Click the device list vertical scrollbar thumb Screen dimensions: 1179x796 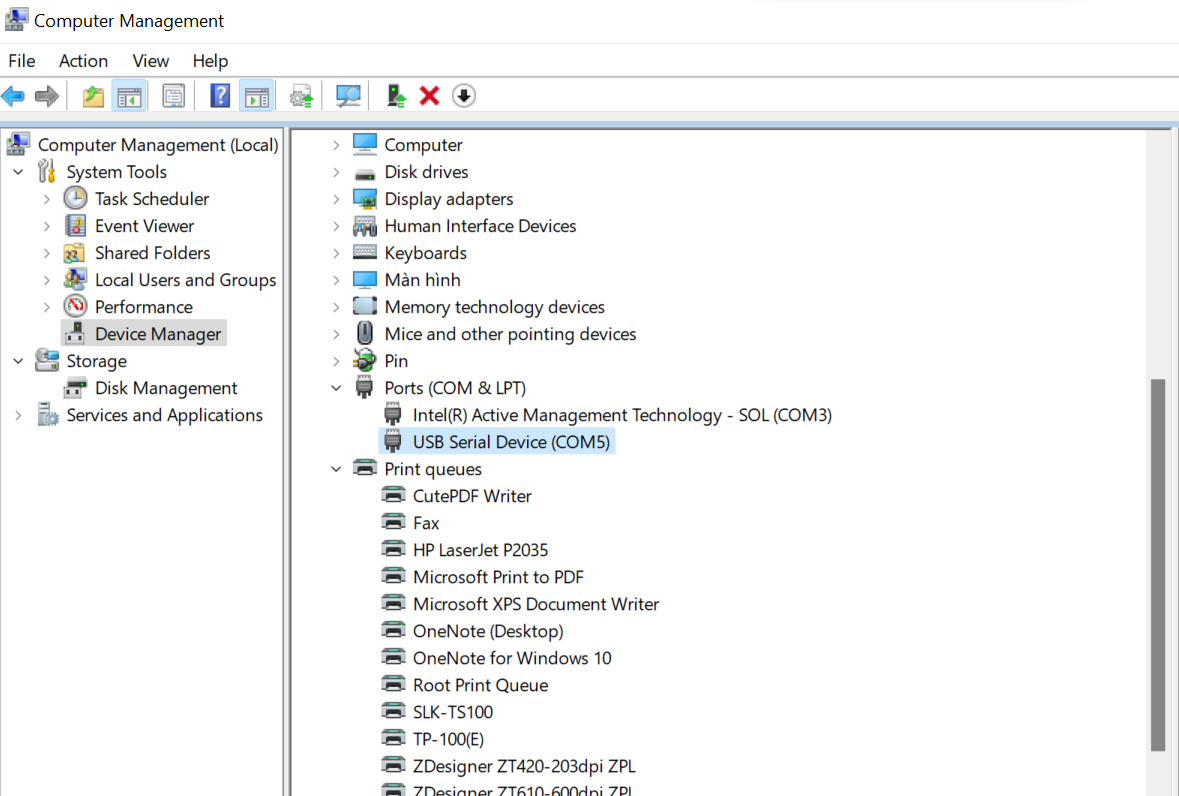pos(1158,564)
